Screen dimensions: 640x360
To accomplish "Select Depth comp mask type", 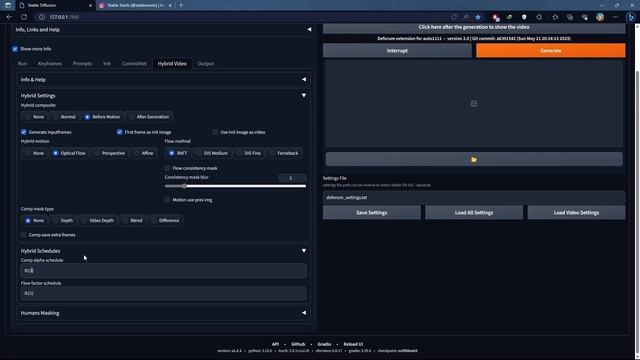I will (x=62, y=220).
